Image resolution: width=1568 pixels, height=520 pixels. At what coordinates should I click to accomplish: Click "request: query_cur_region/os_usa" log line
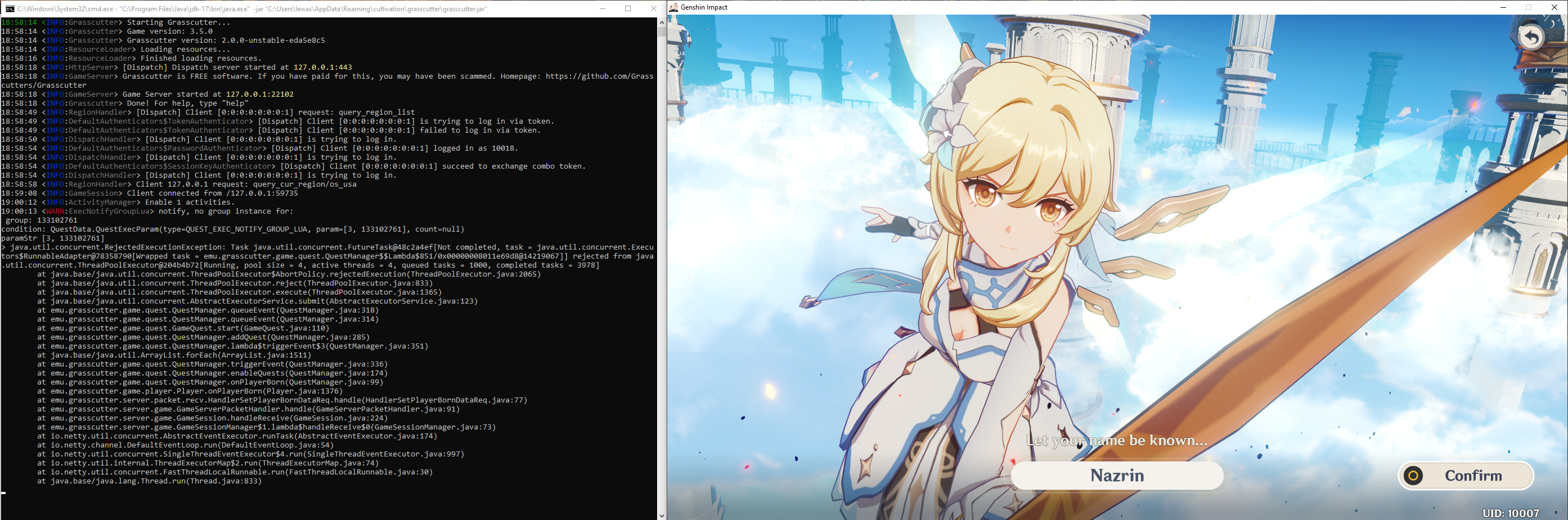point(179,184)
